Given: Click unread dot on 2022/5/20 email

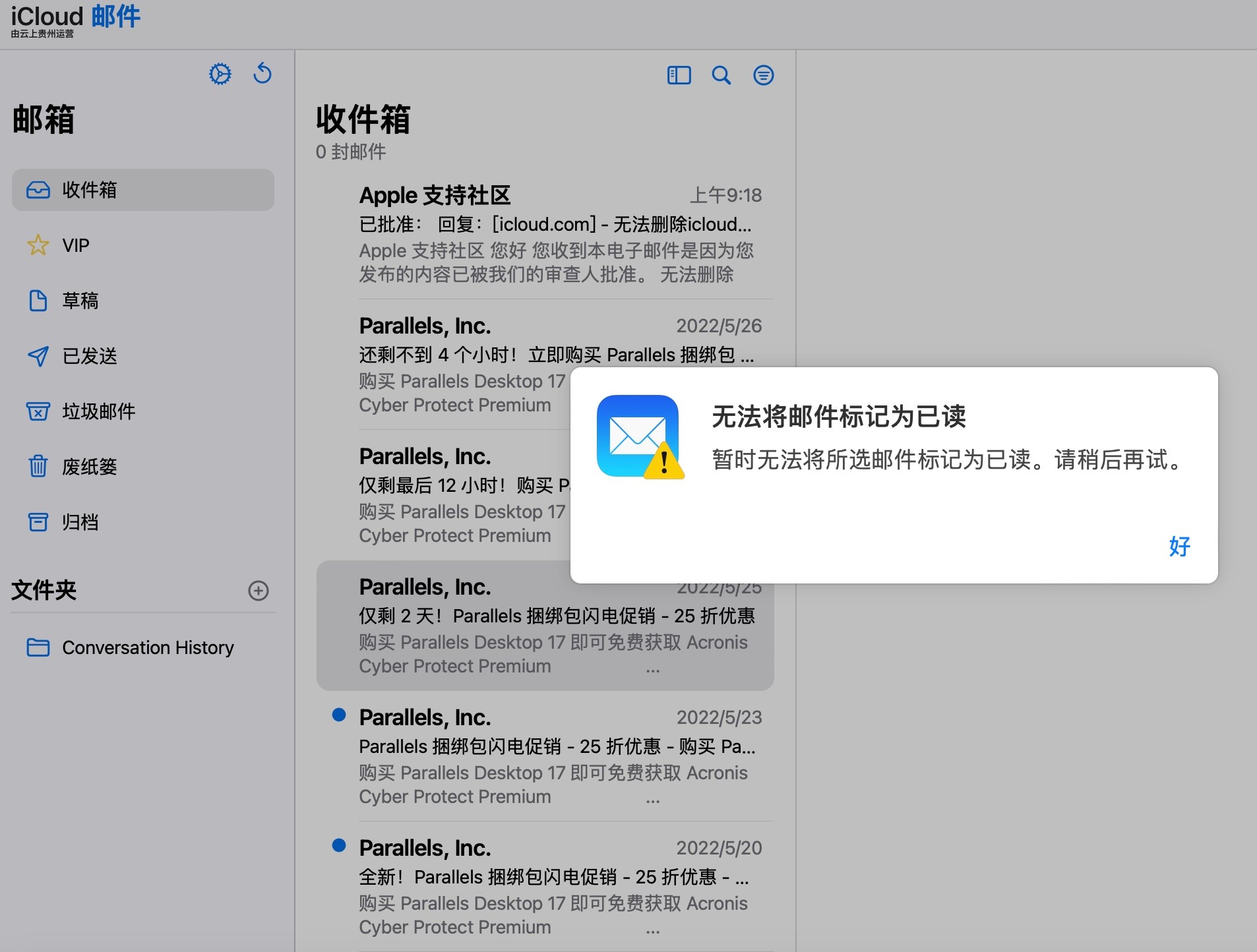Looking at the screenshot, I should (x=339, y=845).
